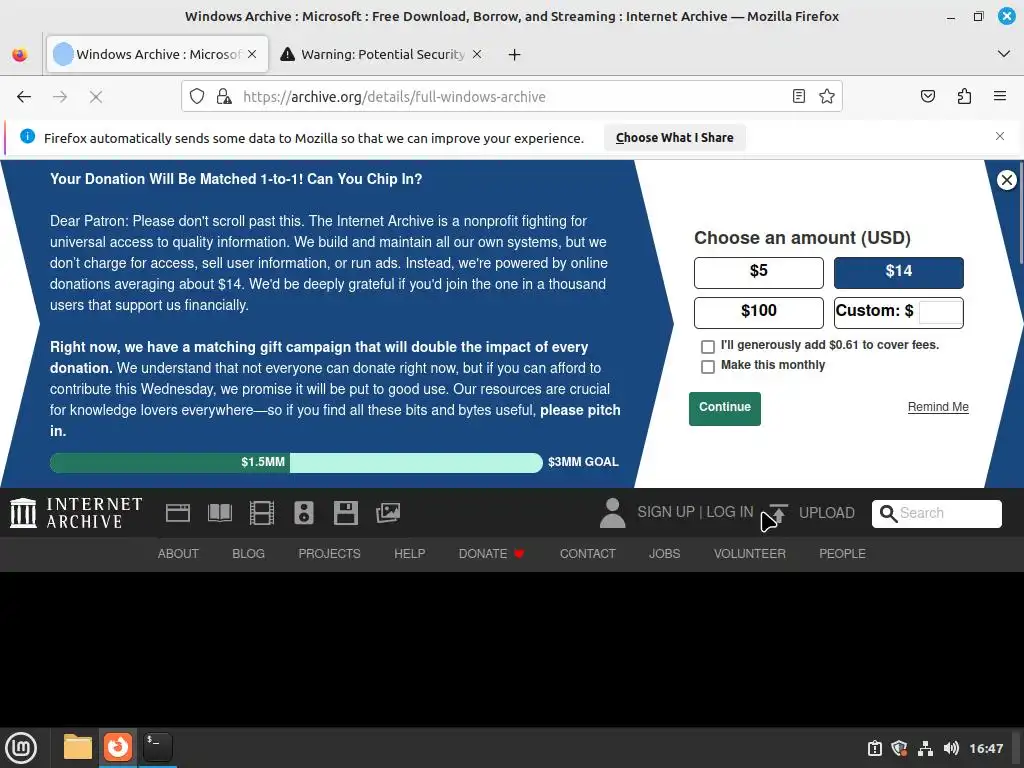Click the 16:47 clock in taskbar

(986, 748)
